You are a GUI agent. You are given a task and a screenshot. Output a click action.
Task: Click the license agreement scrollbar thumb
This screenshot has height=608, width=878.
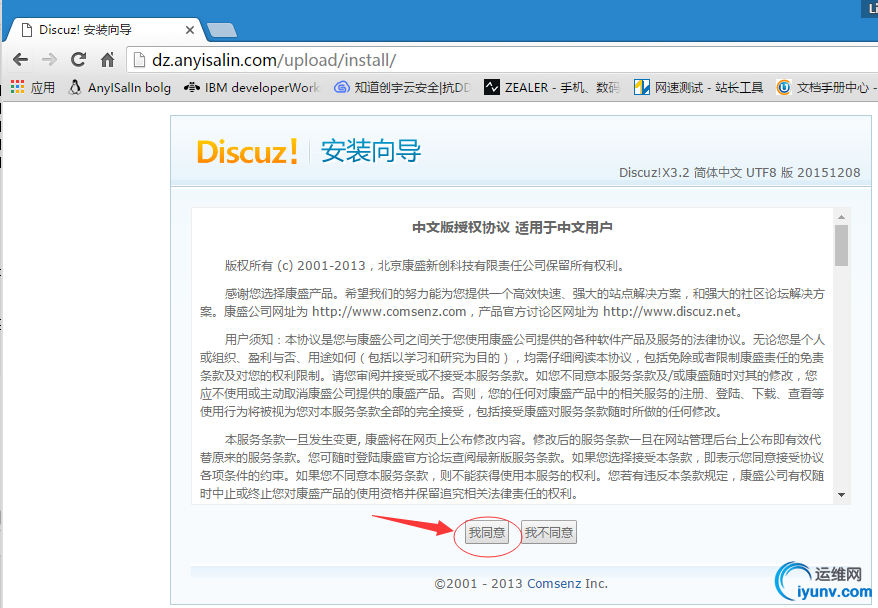[841, 245]
